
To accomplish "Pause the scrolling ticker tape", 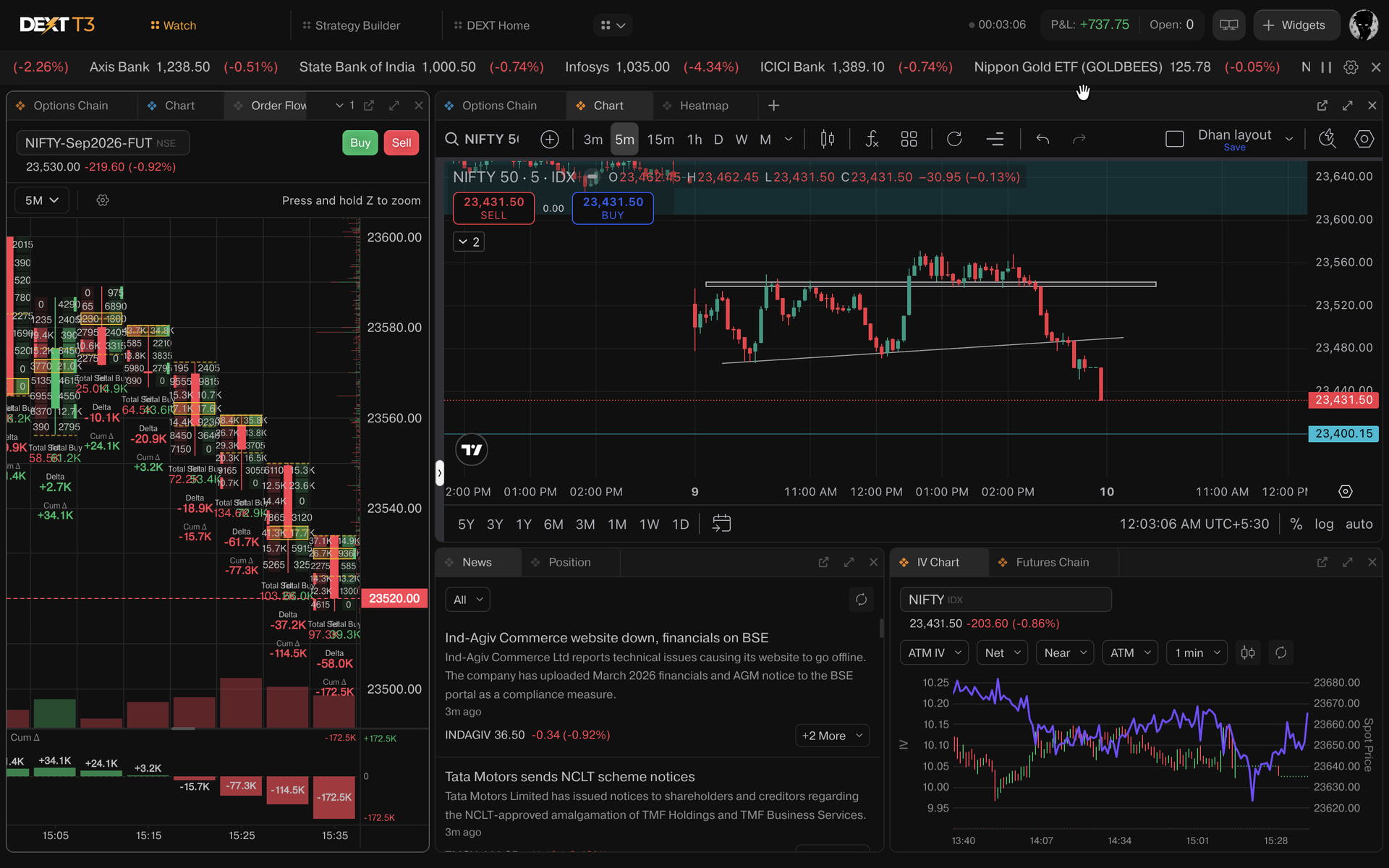I will pos(1326,67).
